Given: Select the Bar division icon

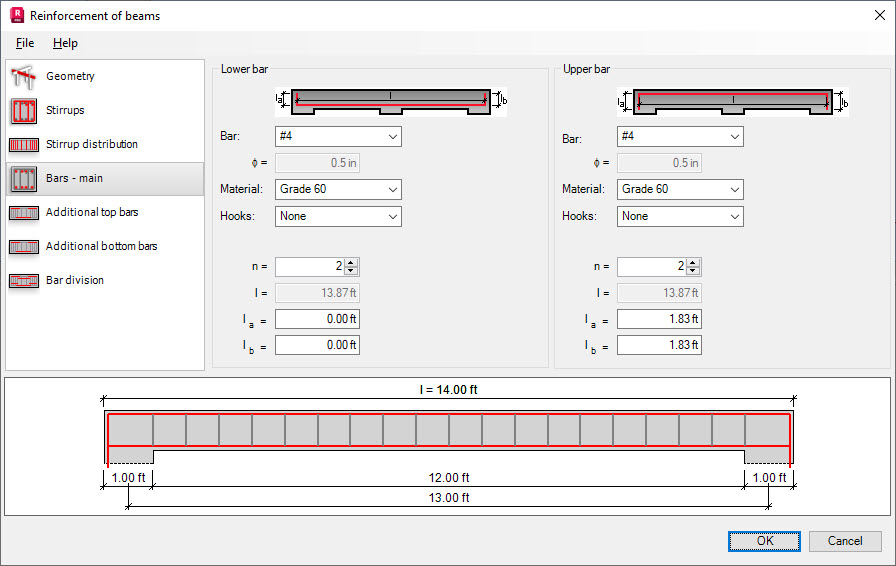Looking at the screenshot, I should 23,281.
